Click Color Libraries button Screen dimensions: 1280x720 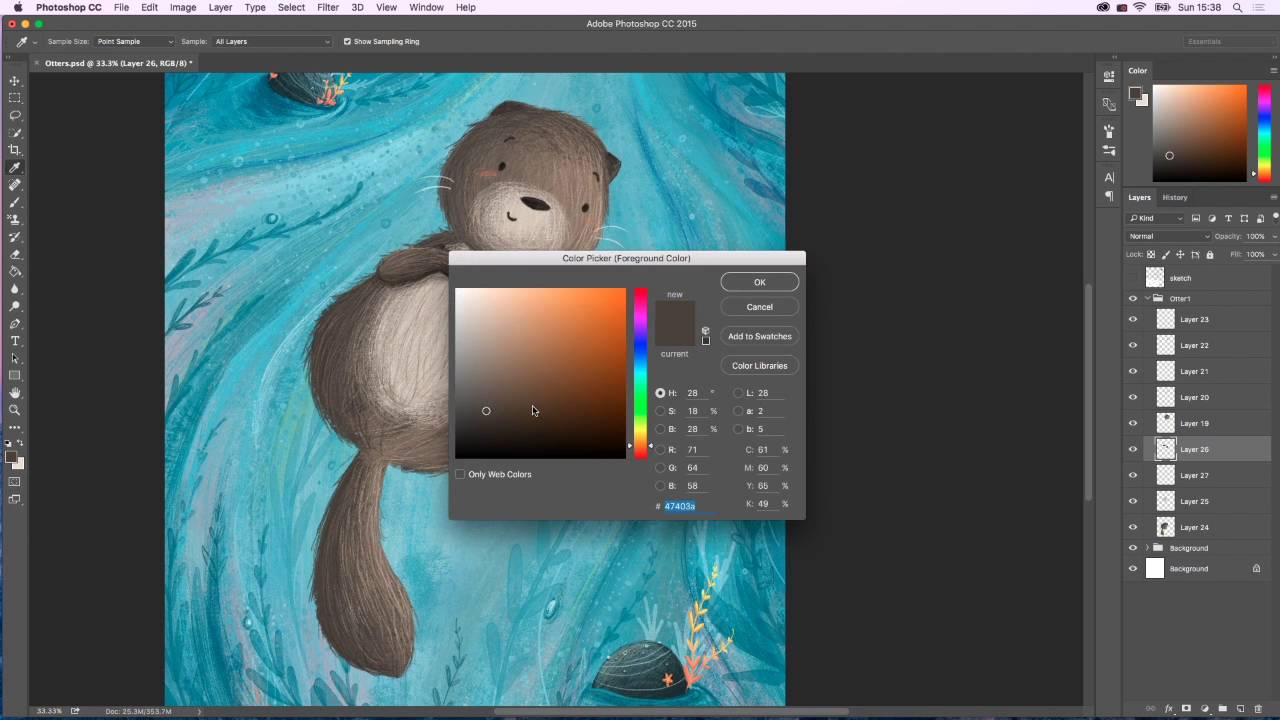pos(760,365)
